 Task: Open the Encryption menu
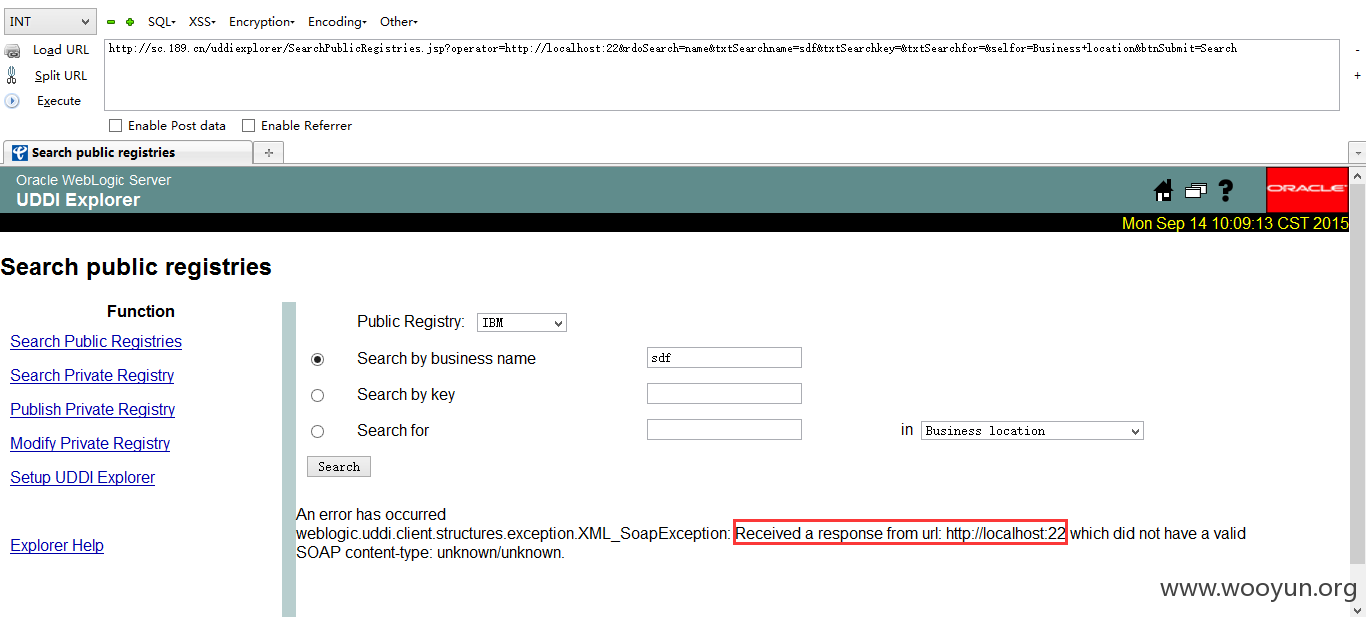pos(262,21)
